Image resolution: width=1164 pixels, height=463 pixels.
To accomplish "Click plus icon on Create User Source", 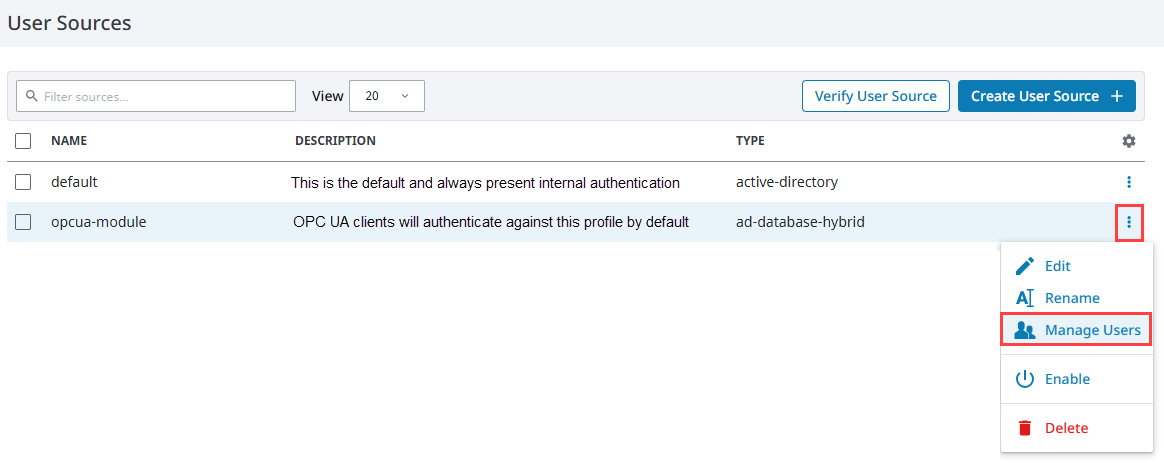I will (1116, 96).
